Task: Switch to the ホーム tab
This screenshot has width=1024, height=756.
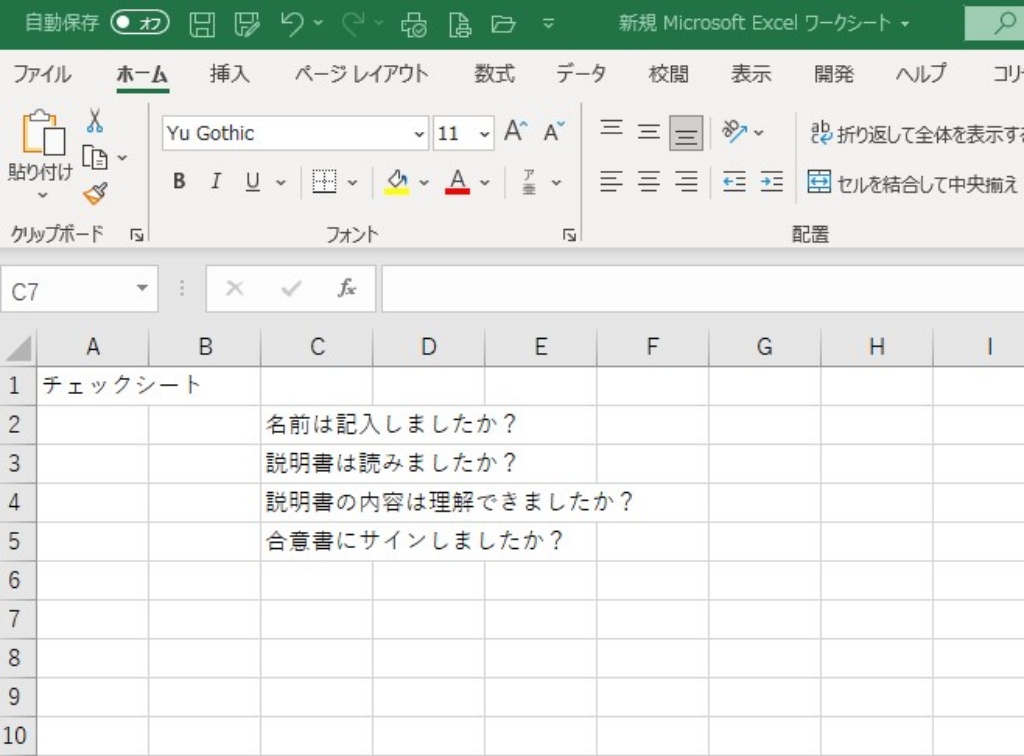Action: point(142,74)
